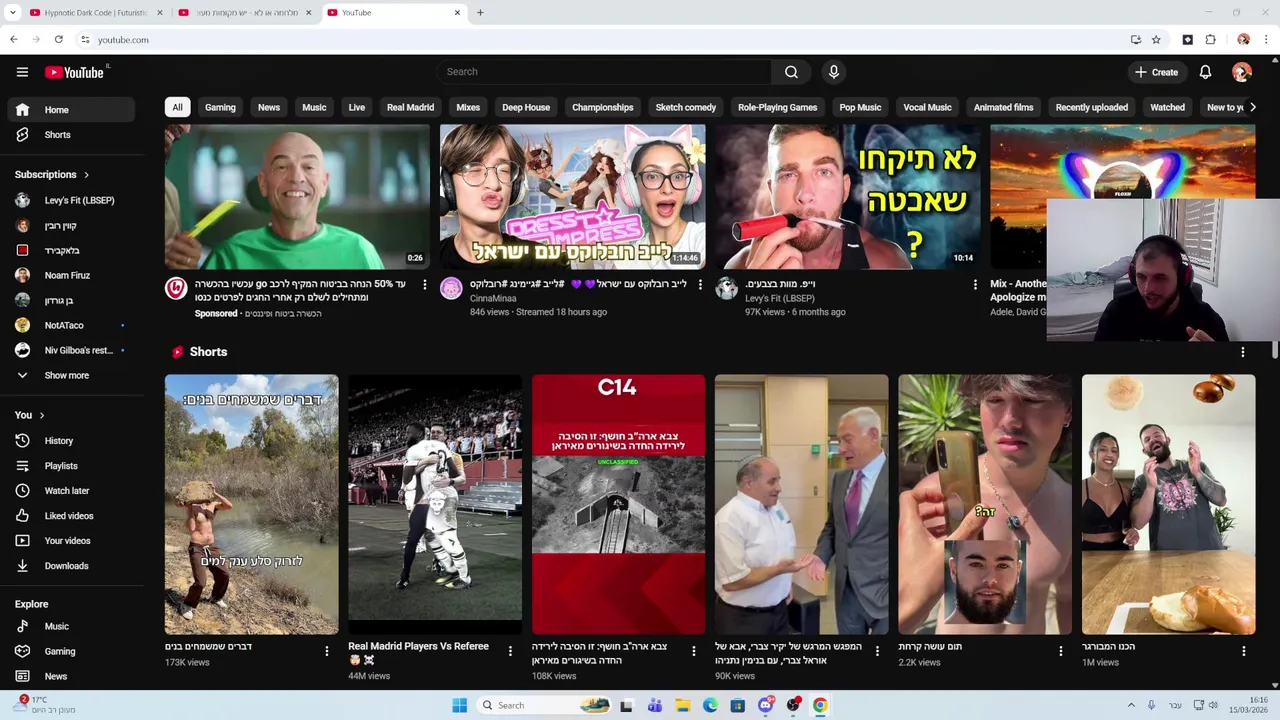Start voice search with microphone icon

point(833,72)
